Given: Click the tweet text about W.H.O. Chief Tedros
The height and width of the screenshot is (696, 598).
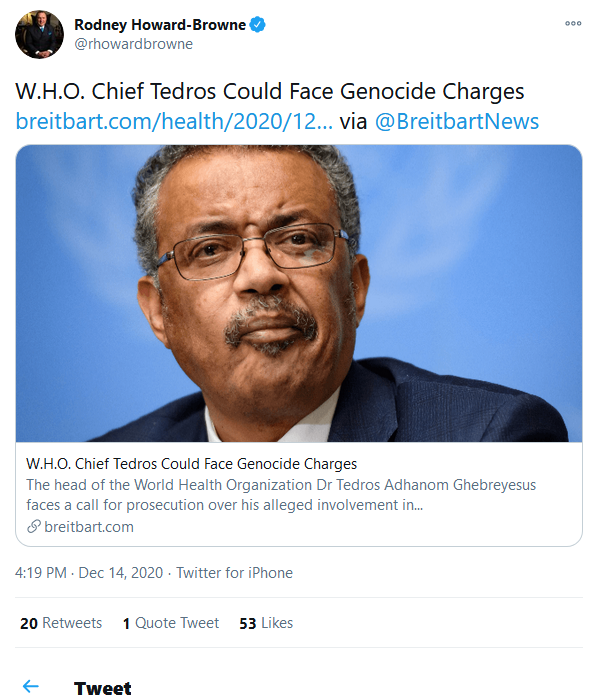Looking at the screenshot, I should (270, 91).
